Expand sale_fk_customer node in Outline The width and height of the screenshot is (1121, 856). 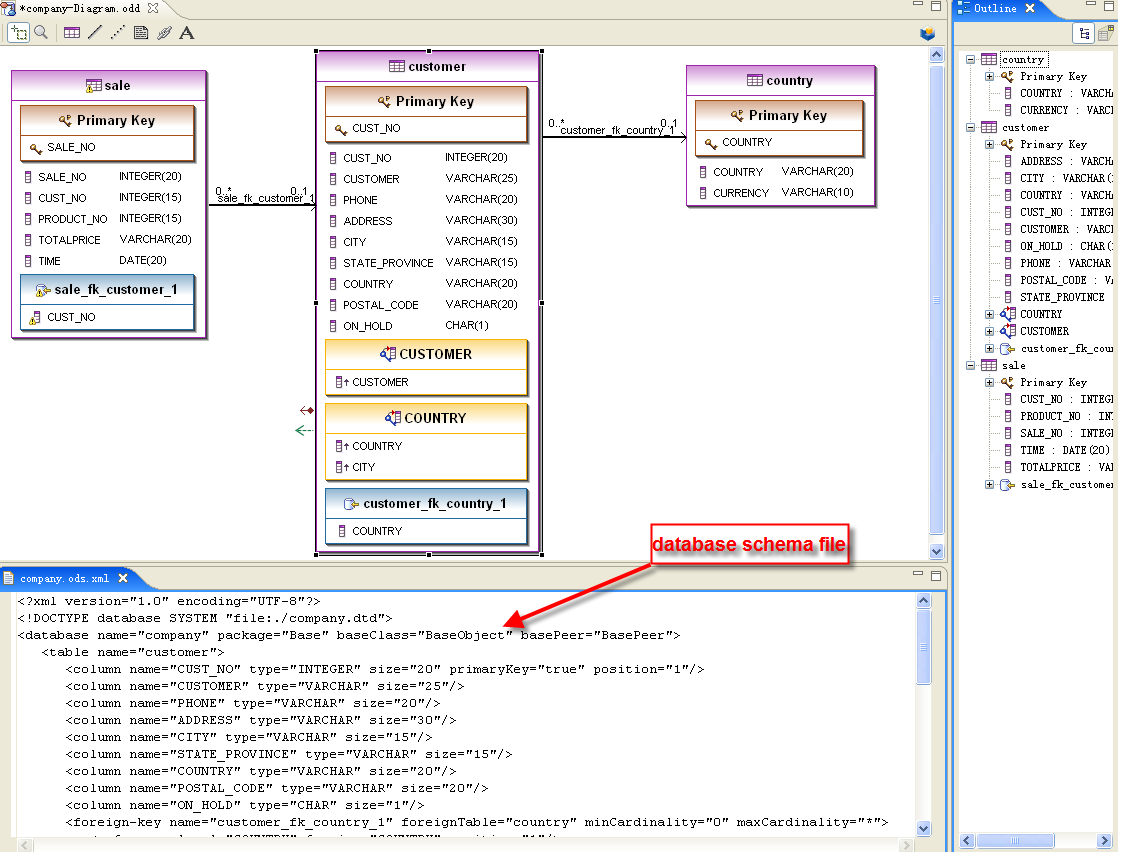coord(989,485)
